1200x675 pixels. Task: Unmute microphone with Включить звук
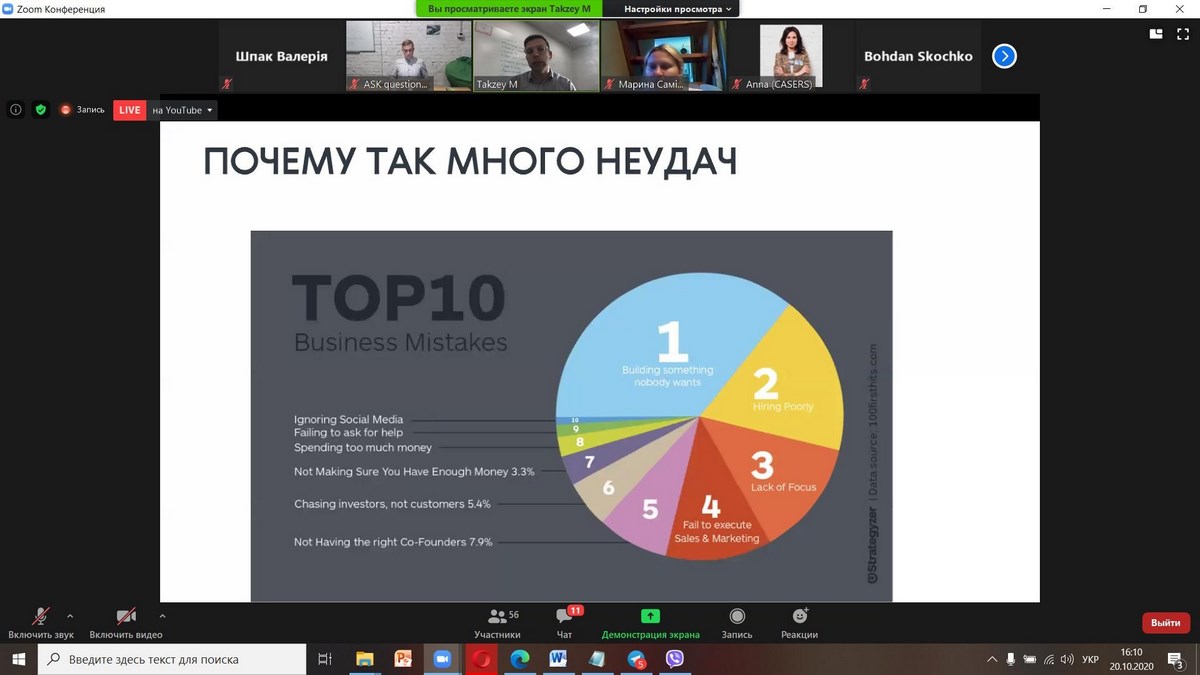click(41, 622)
